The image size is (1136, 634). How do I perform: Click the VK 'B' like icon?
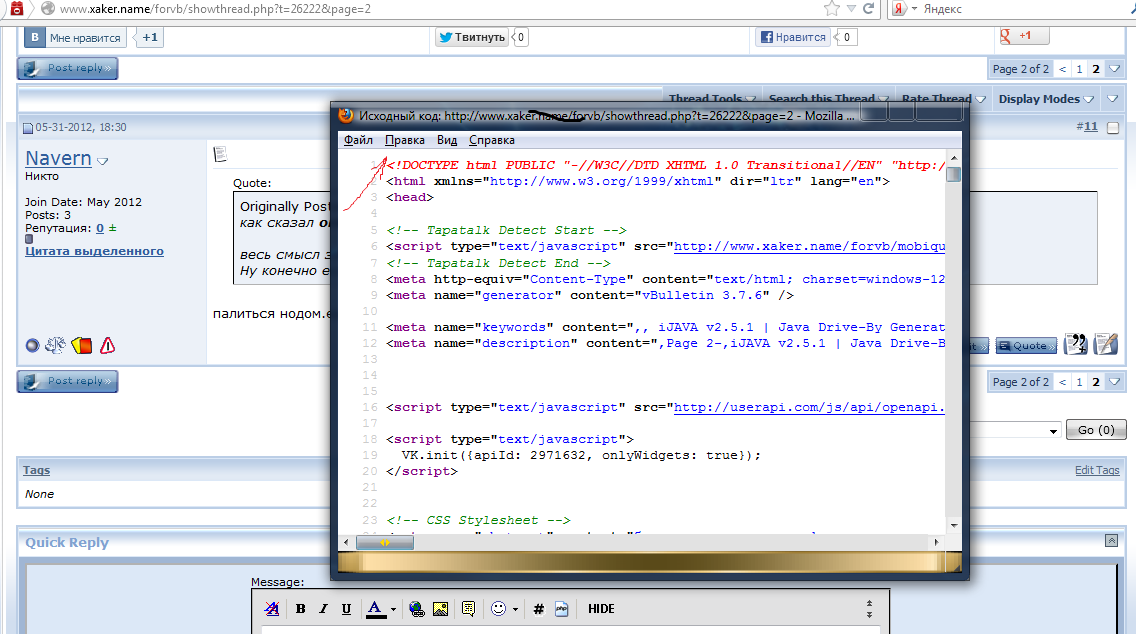coord(34,37)
